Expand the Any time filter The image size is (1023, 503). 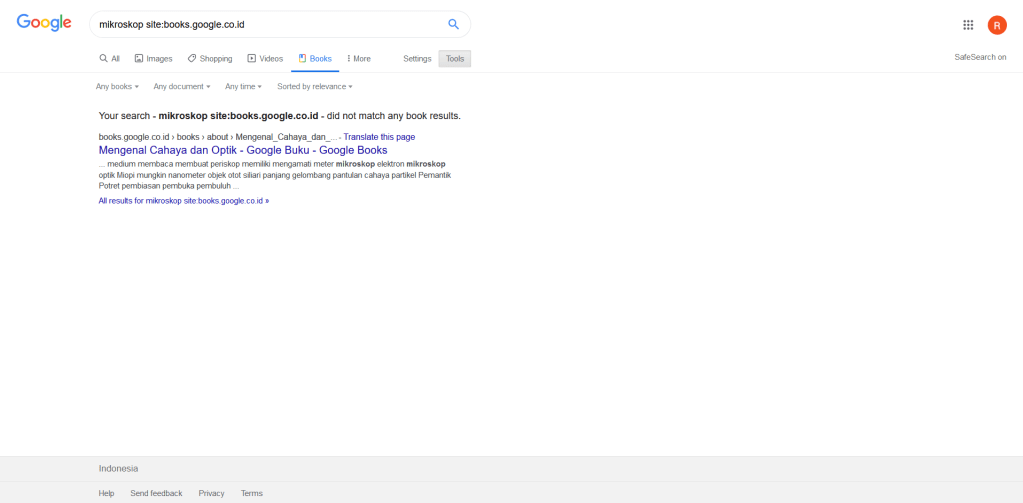pyautogui.click(x=243, y=87)
